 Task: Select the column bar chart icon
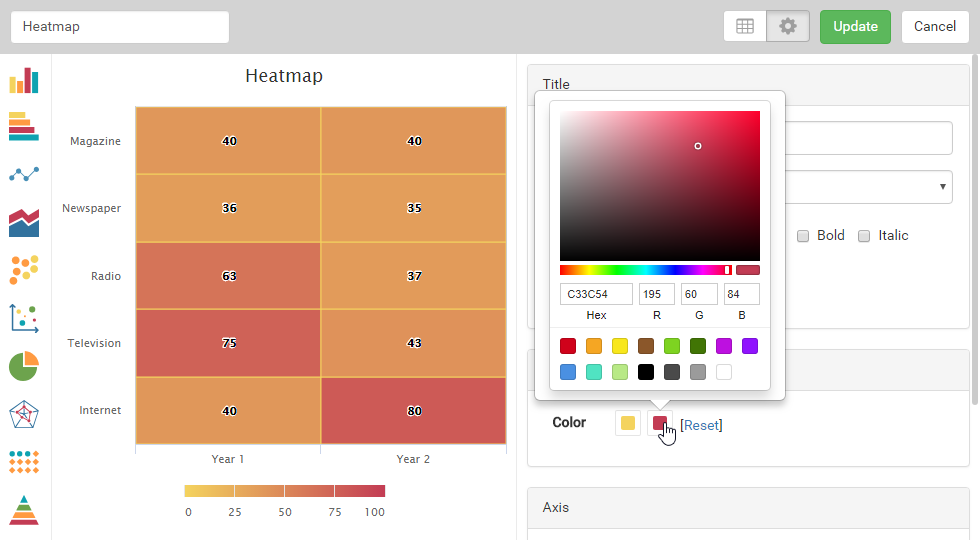[x=24, y=81]
